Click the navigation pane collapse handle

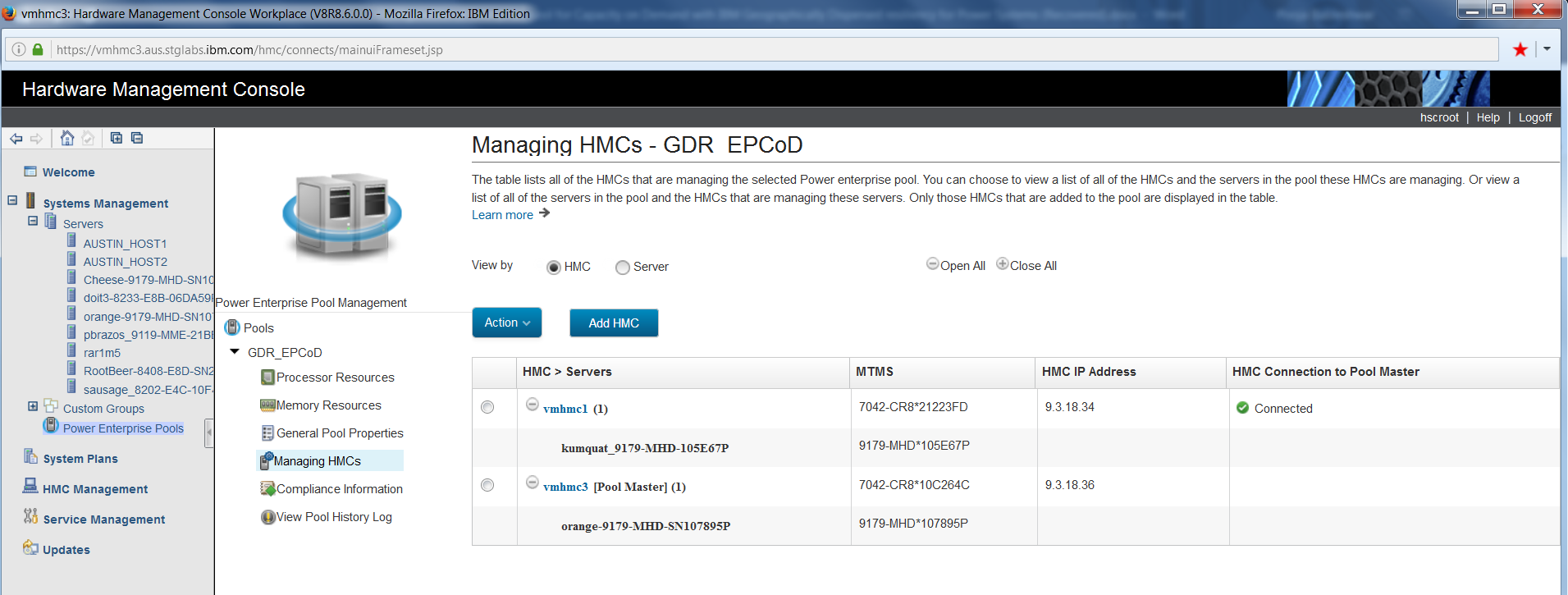click(x=209, y=433)
